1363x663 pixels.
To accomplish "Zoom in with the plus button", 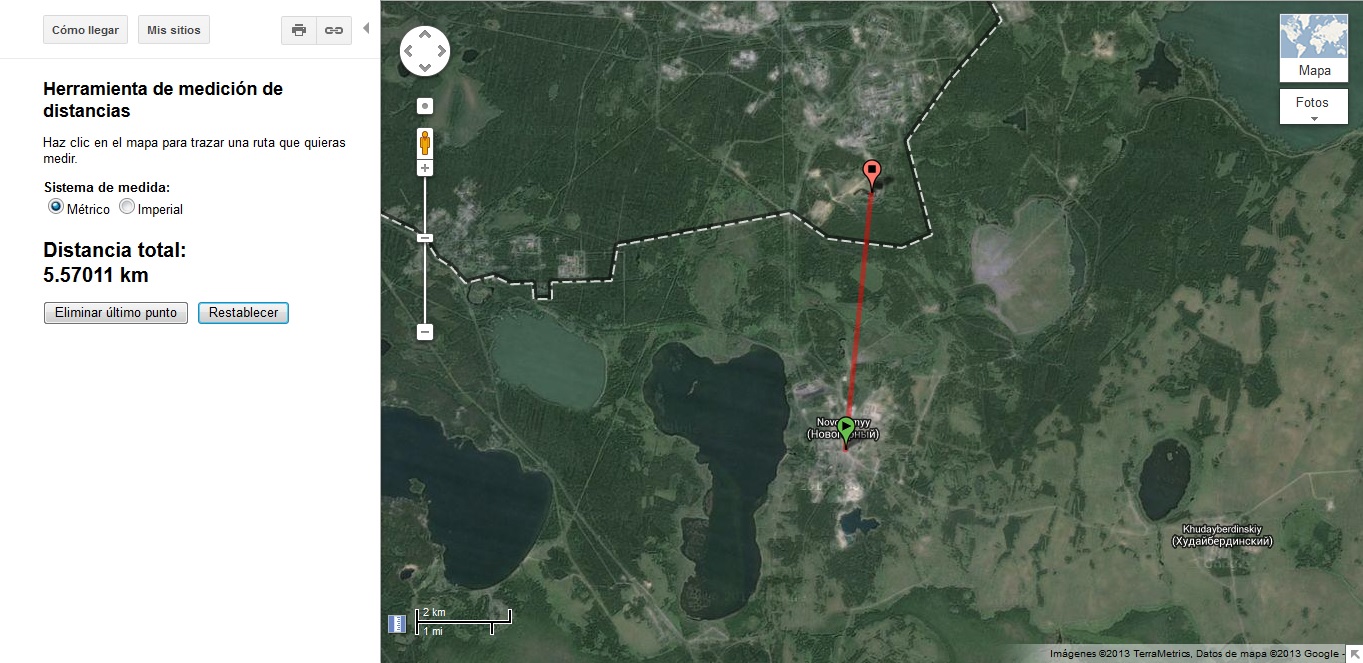I will (x=425, y=168).
